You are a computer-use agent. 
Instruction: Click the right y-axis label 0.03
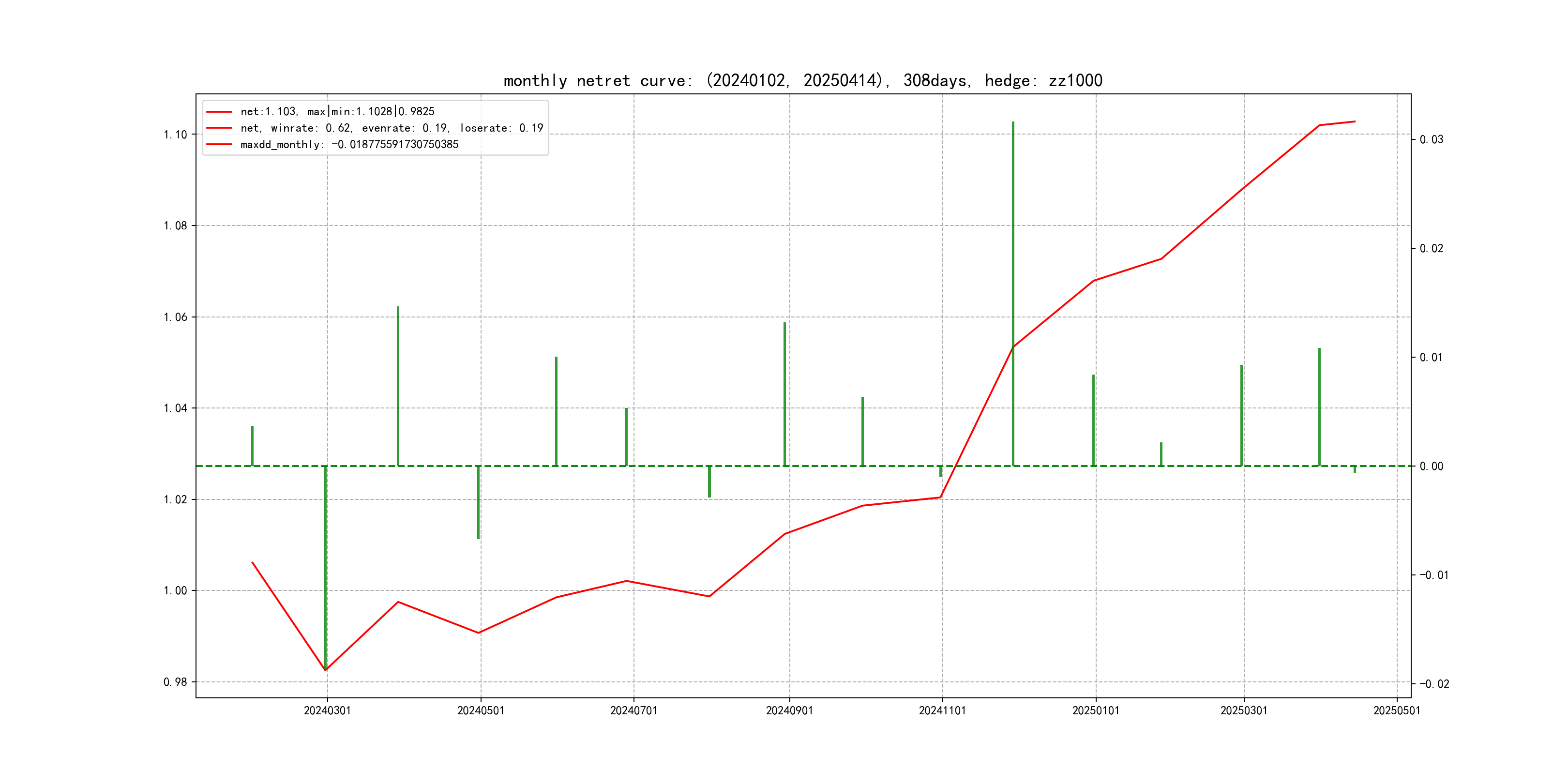pos(1431,139)
